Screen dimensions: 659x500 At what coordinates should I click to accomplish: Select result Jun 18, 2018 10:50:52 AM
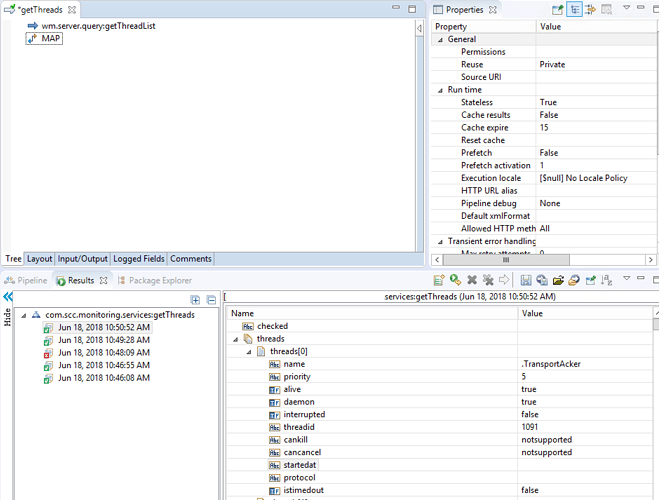click(97, 327)
